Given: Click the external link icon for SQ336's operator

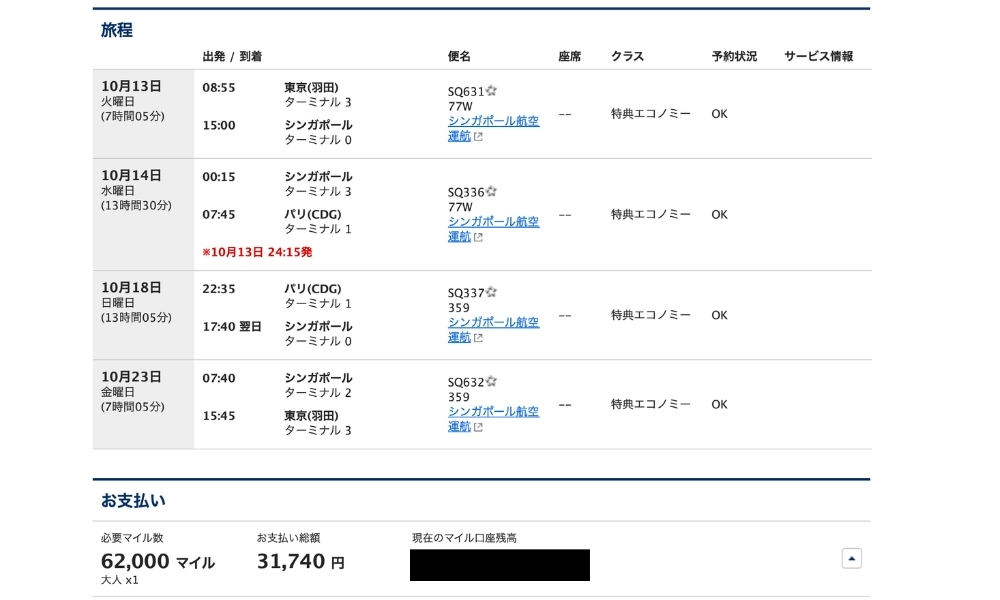Looking at the screenshot, I should [x=478, y=237].
